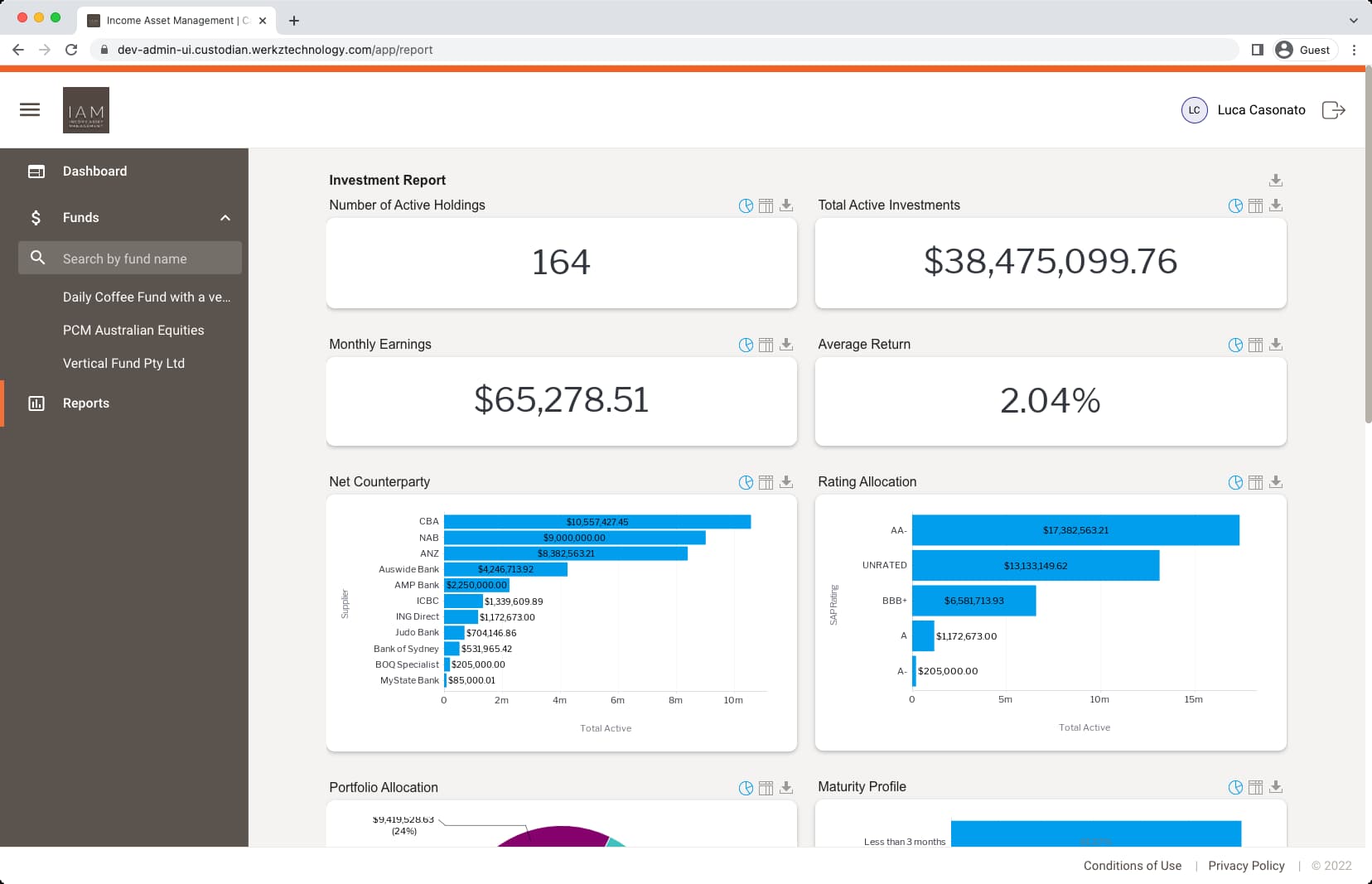
Task: Download the Rating Allocation data
Action: (1275, 481)
